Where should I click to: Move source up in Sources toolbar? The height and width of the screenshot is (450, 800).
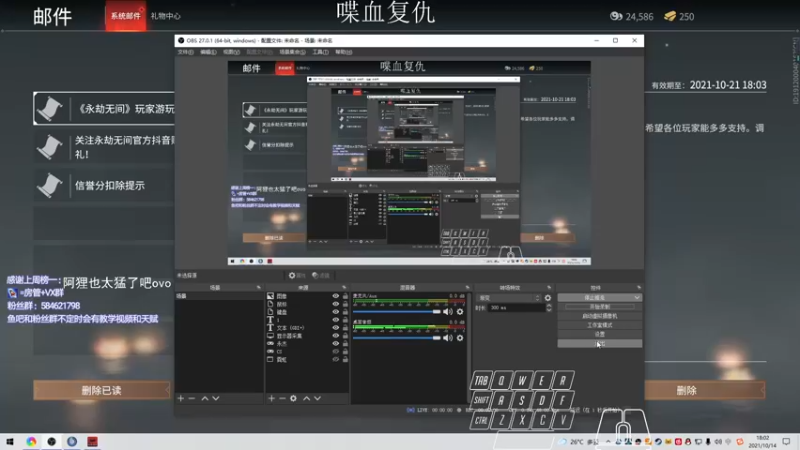[307, 398]
